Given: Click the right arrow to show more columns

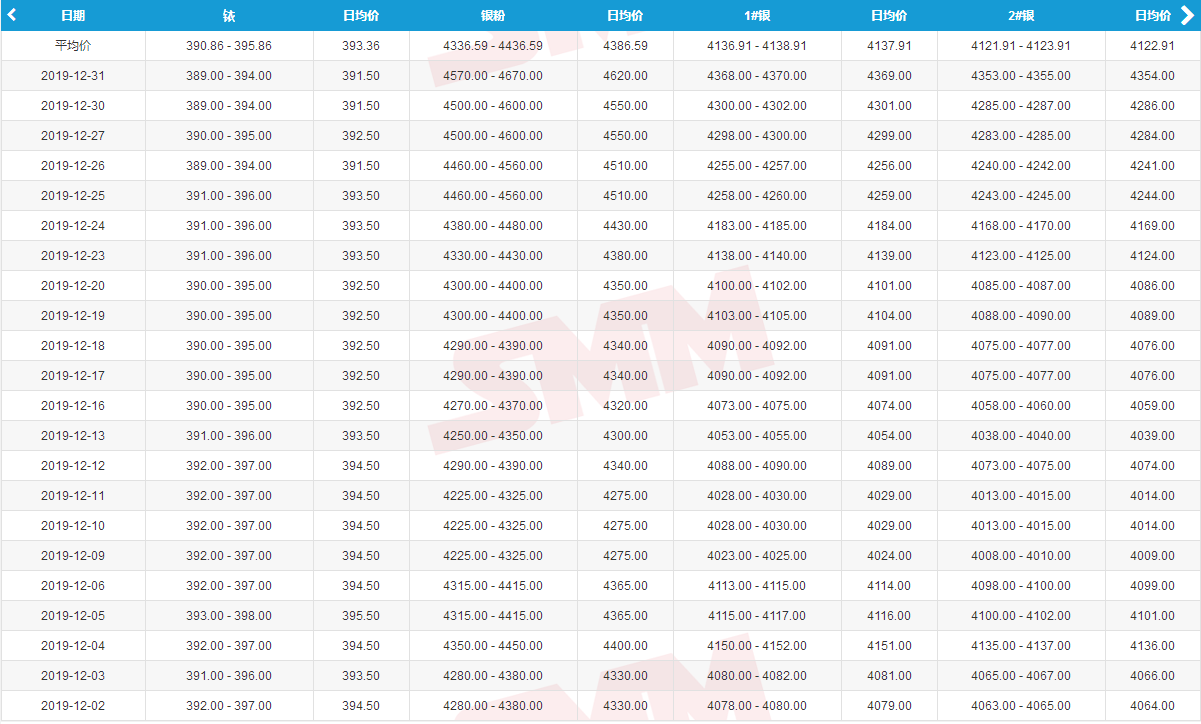Looking at the screenshot, I should [1187, 15].
